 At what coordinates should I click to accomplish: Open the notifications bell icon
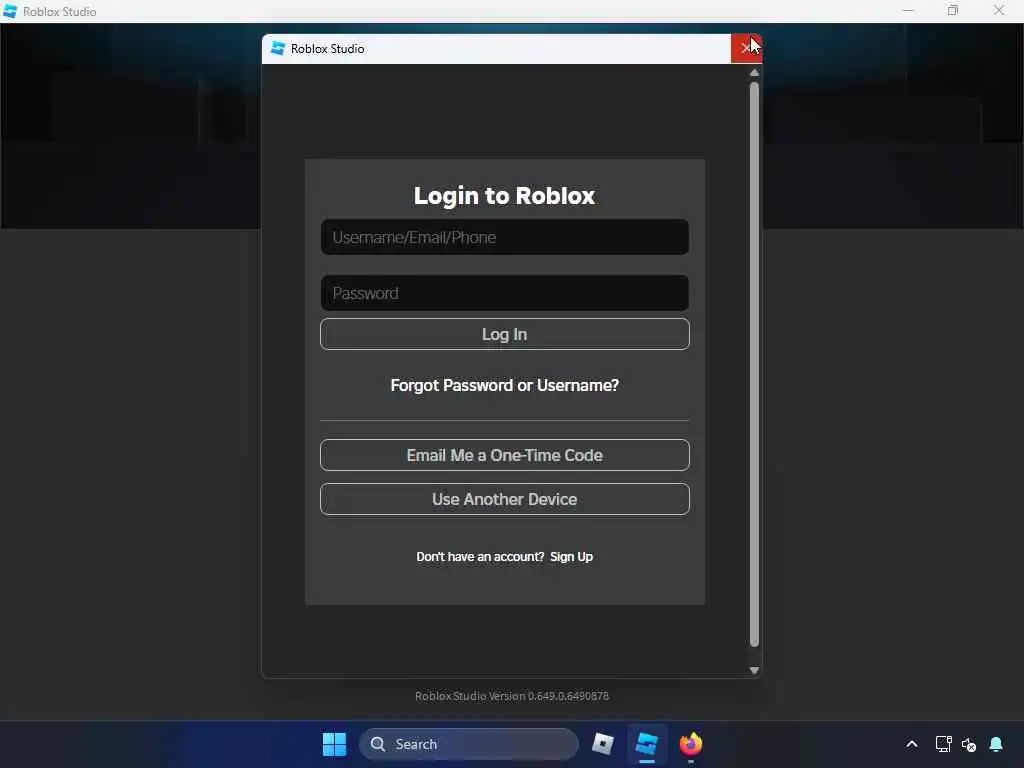coord(996,744)
